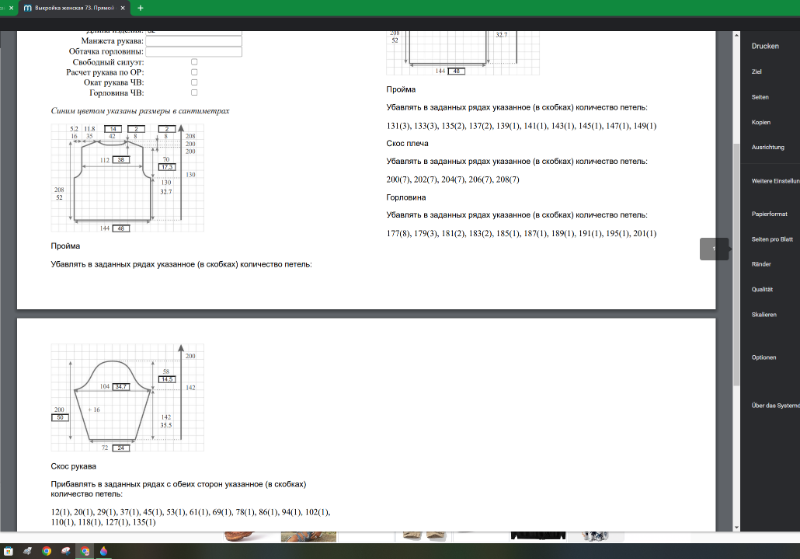Click the new tab plus button
800x559 pixels.
click(x=140, y=7)
